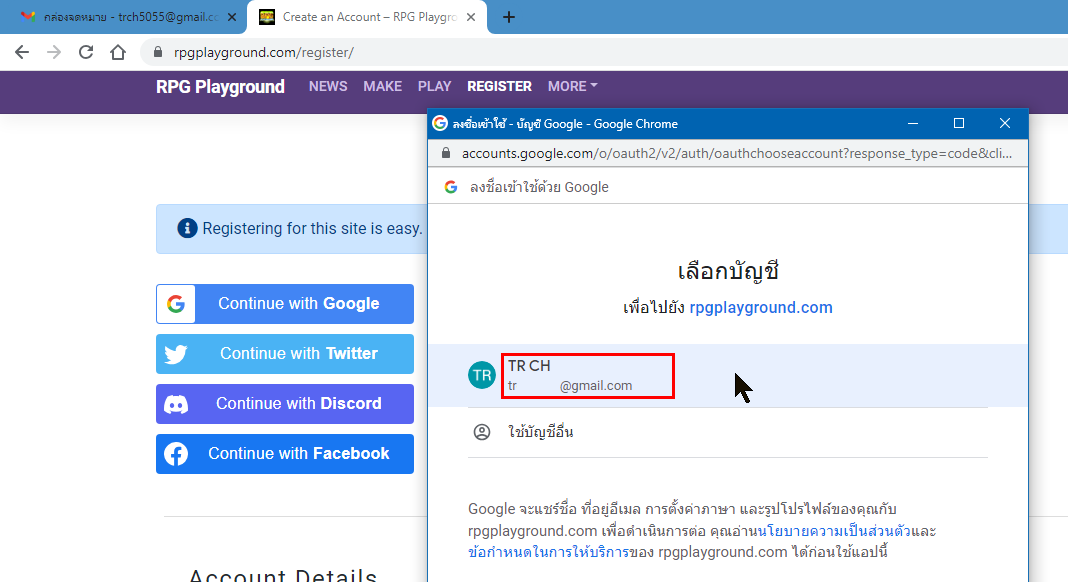Reload the page with the refresh icon
The width and height of the screenshot is (1068, 582).
(x=86, y=52)
